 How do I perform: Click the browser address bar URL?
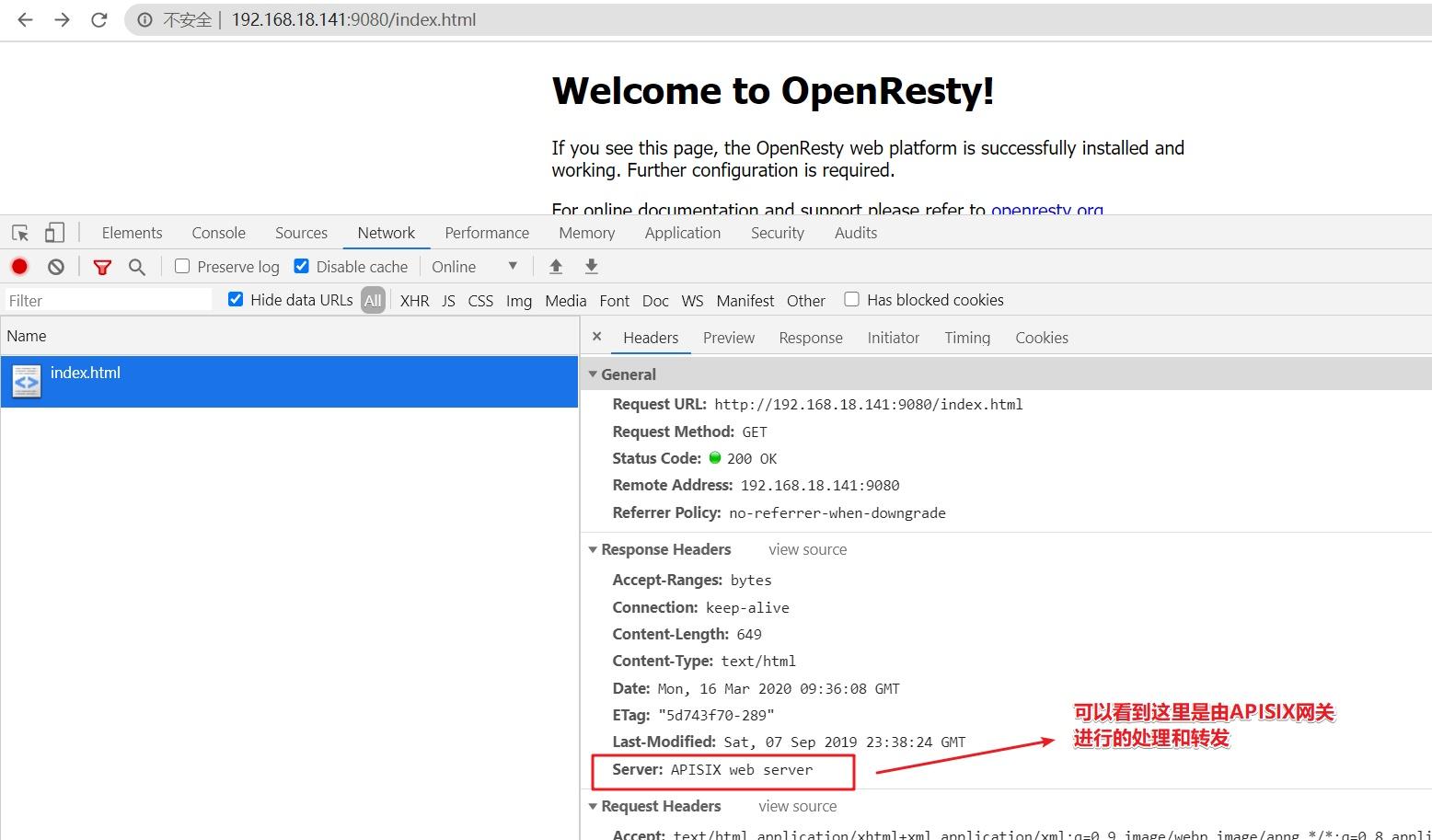coord(353,19)
